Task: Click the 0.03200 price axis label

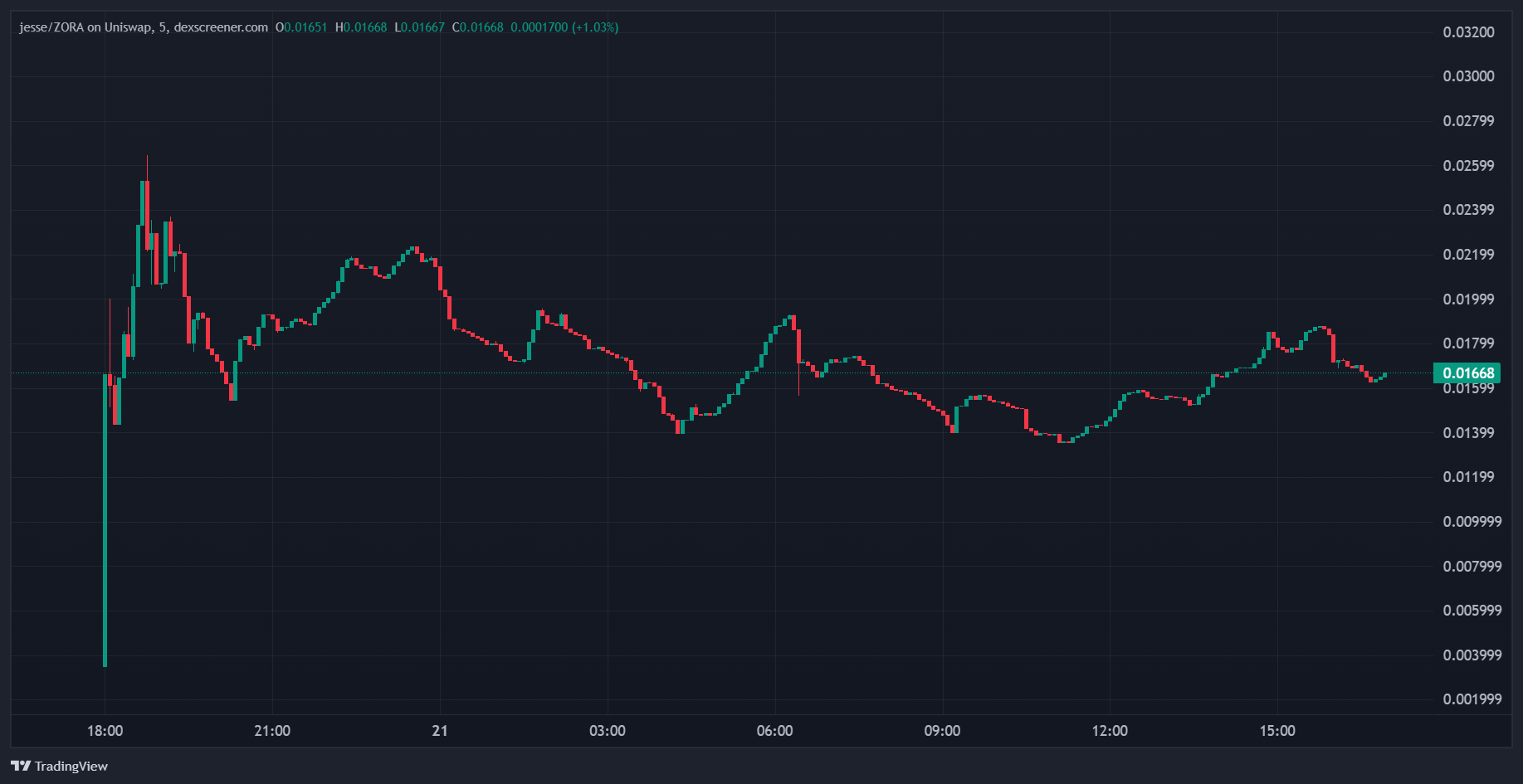Action: [1468, 32]
